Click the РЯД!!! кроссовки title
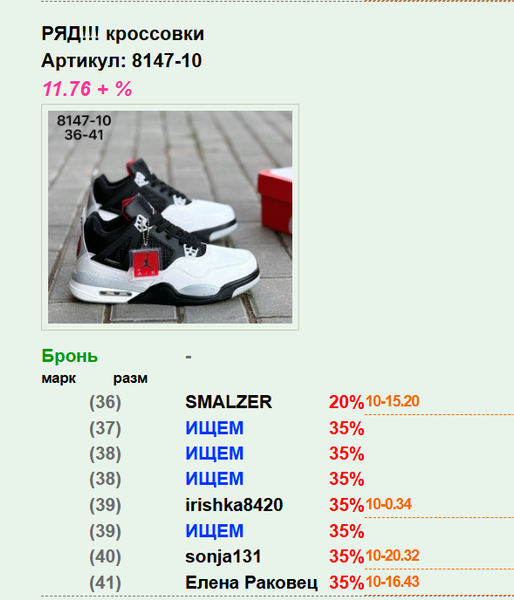 tap(122, 34)
